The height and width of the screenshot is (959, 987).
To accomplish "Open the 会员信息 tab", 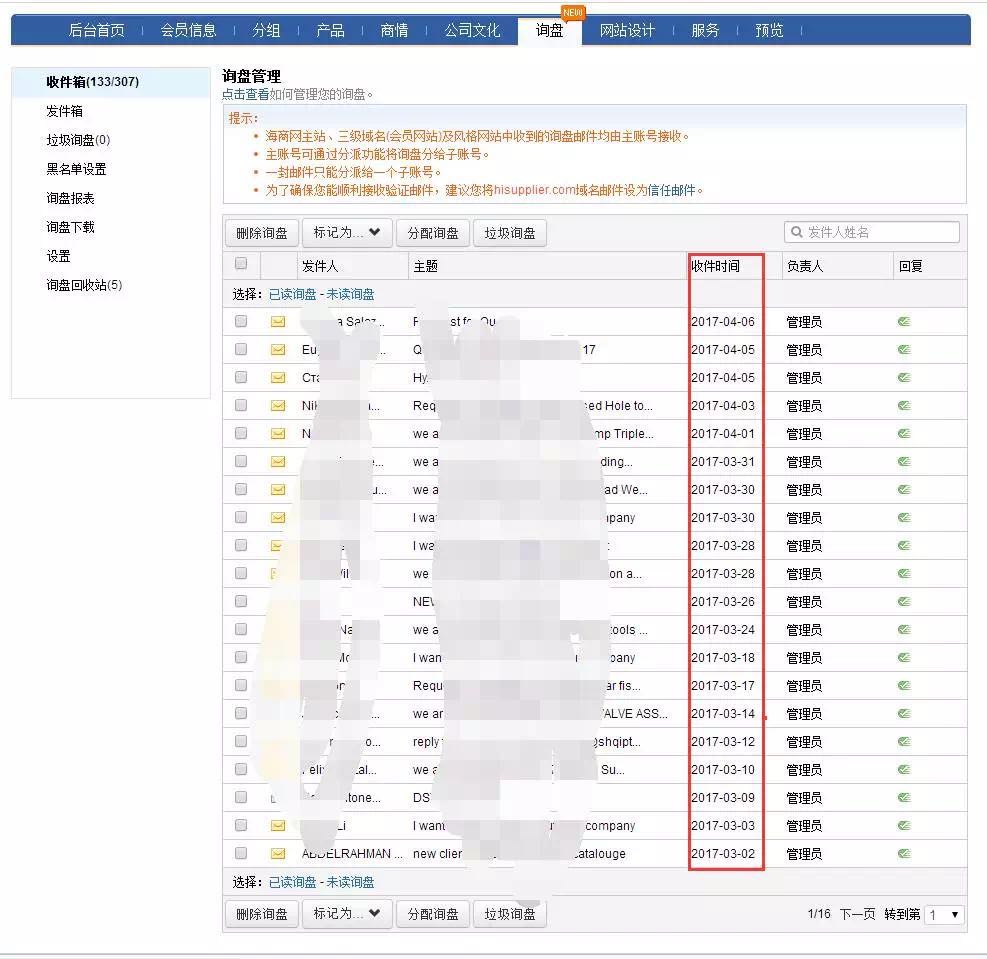I will pos(188,30).
